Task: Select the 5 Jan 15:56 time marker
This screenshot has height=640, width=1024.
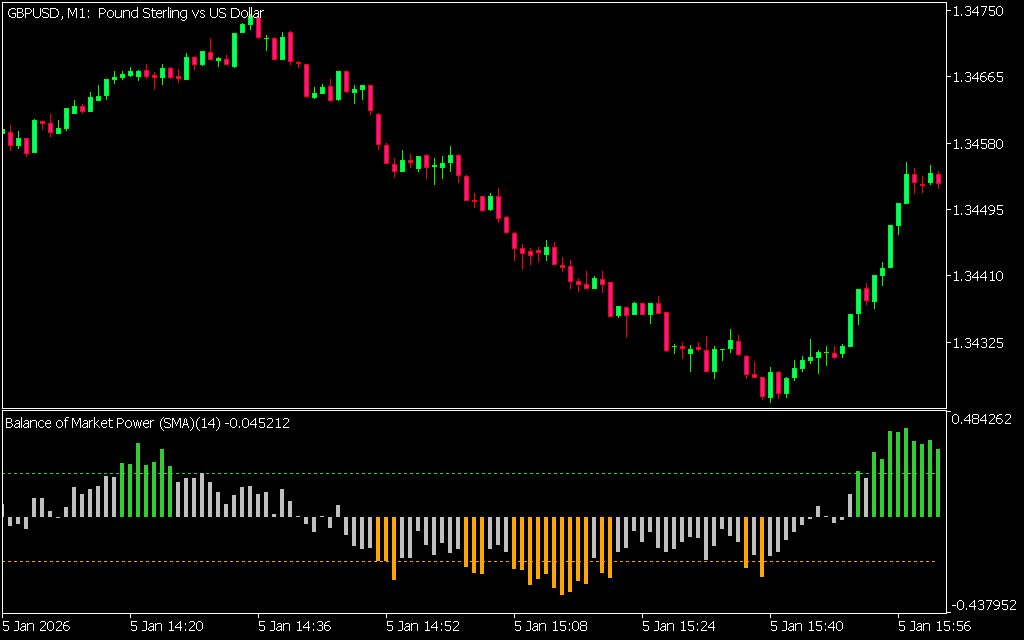Action: [935, 626]
